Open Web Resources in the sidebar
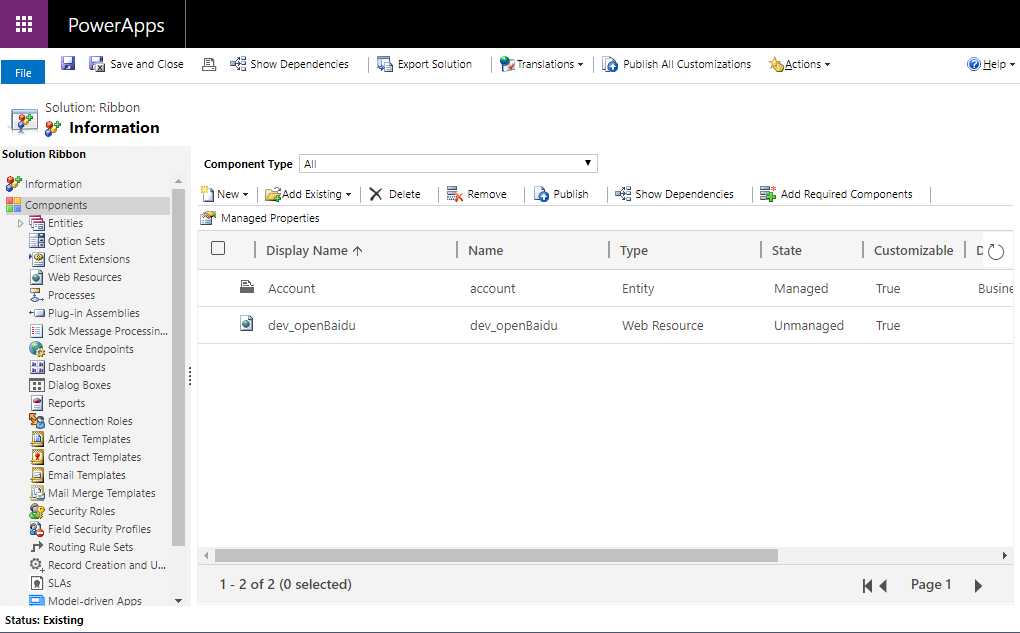 [x=84, y=277]
